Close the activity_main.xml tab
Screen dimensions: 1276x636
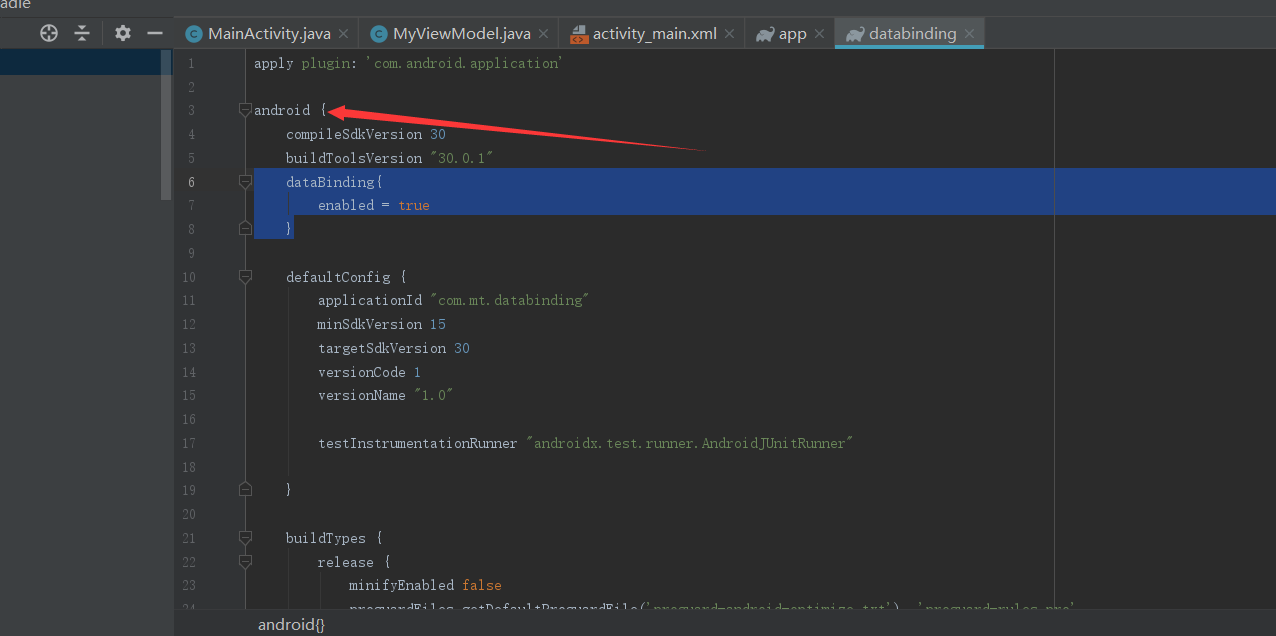pyautogui.click(x=730, y=34)
